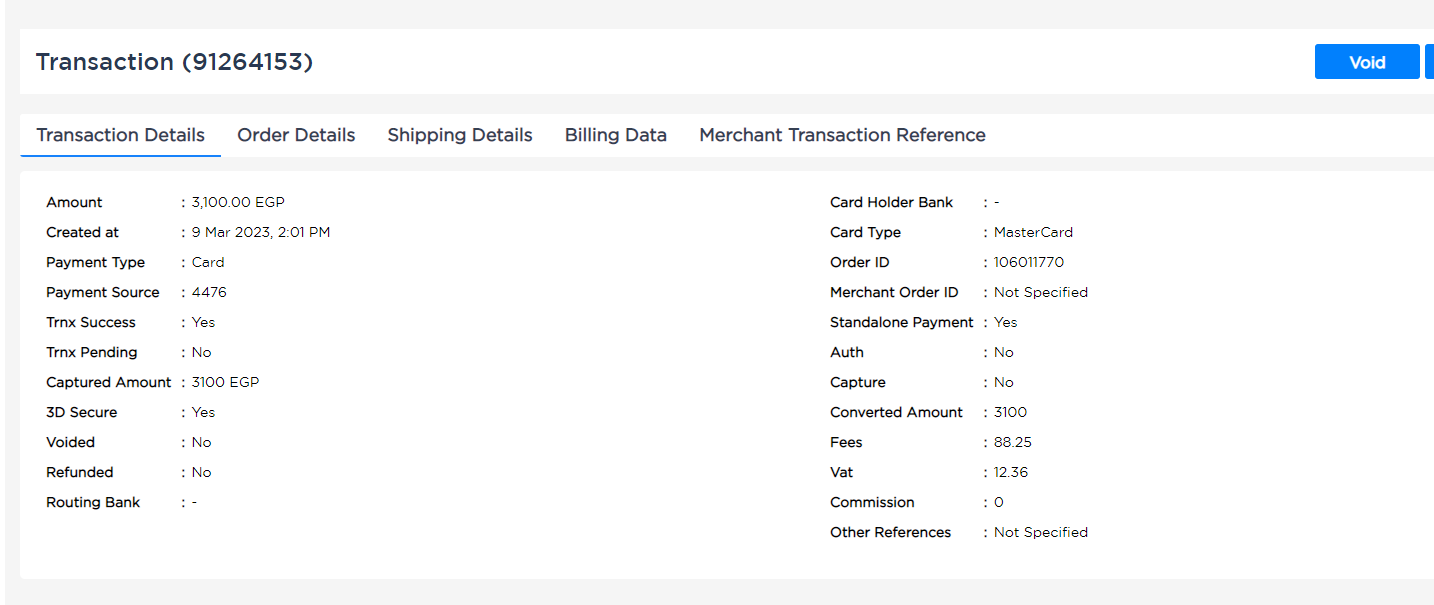
Task: Click the Routing Bank label
Action: [93, 502]
